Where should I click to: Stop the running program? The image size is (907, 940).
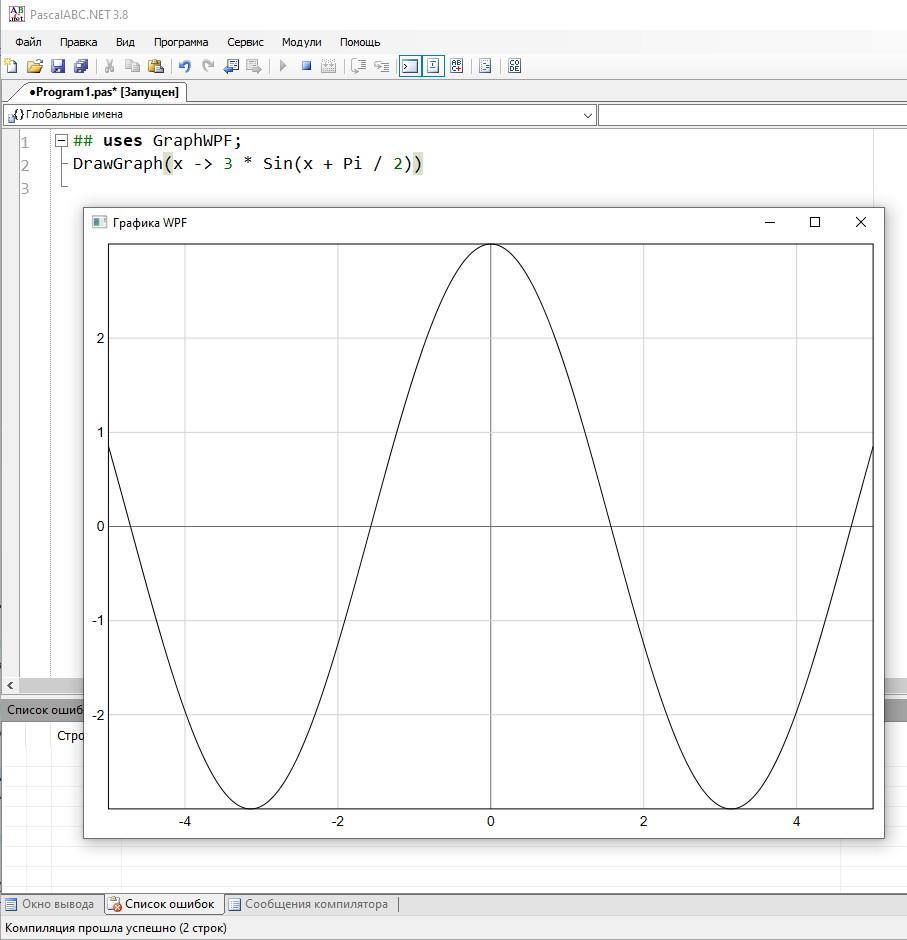coord(307,66)
